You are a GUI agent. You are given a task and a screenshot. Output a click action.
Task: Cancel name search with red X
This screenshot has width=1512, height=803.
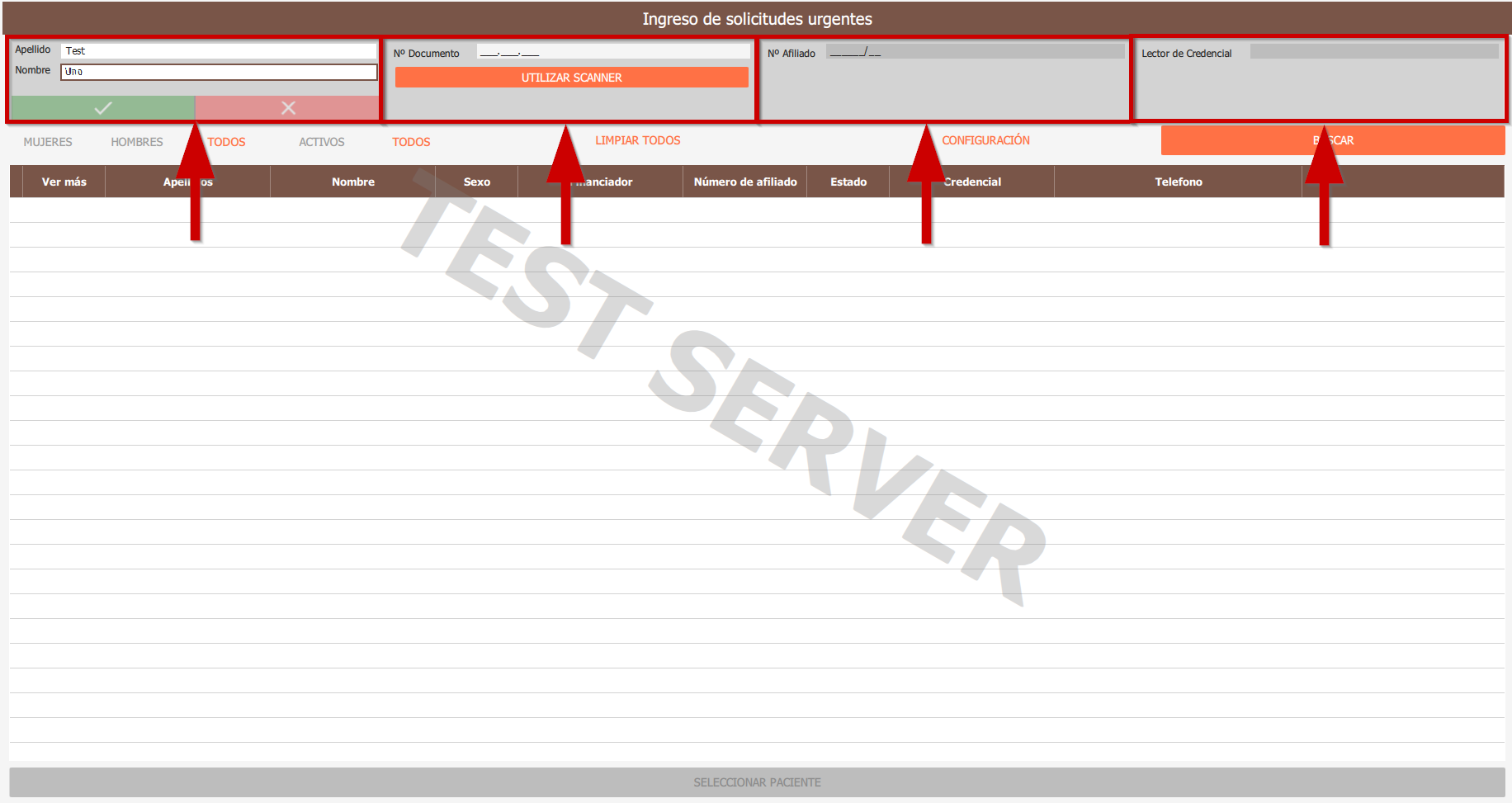click(x=287, y=108)
